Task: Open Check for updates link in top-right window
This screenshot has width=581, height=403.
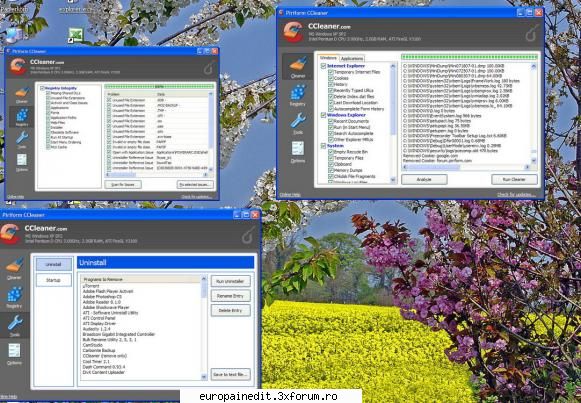Action: coord(516,194)
